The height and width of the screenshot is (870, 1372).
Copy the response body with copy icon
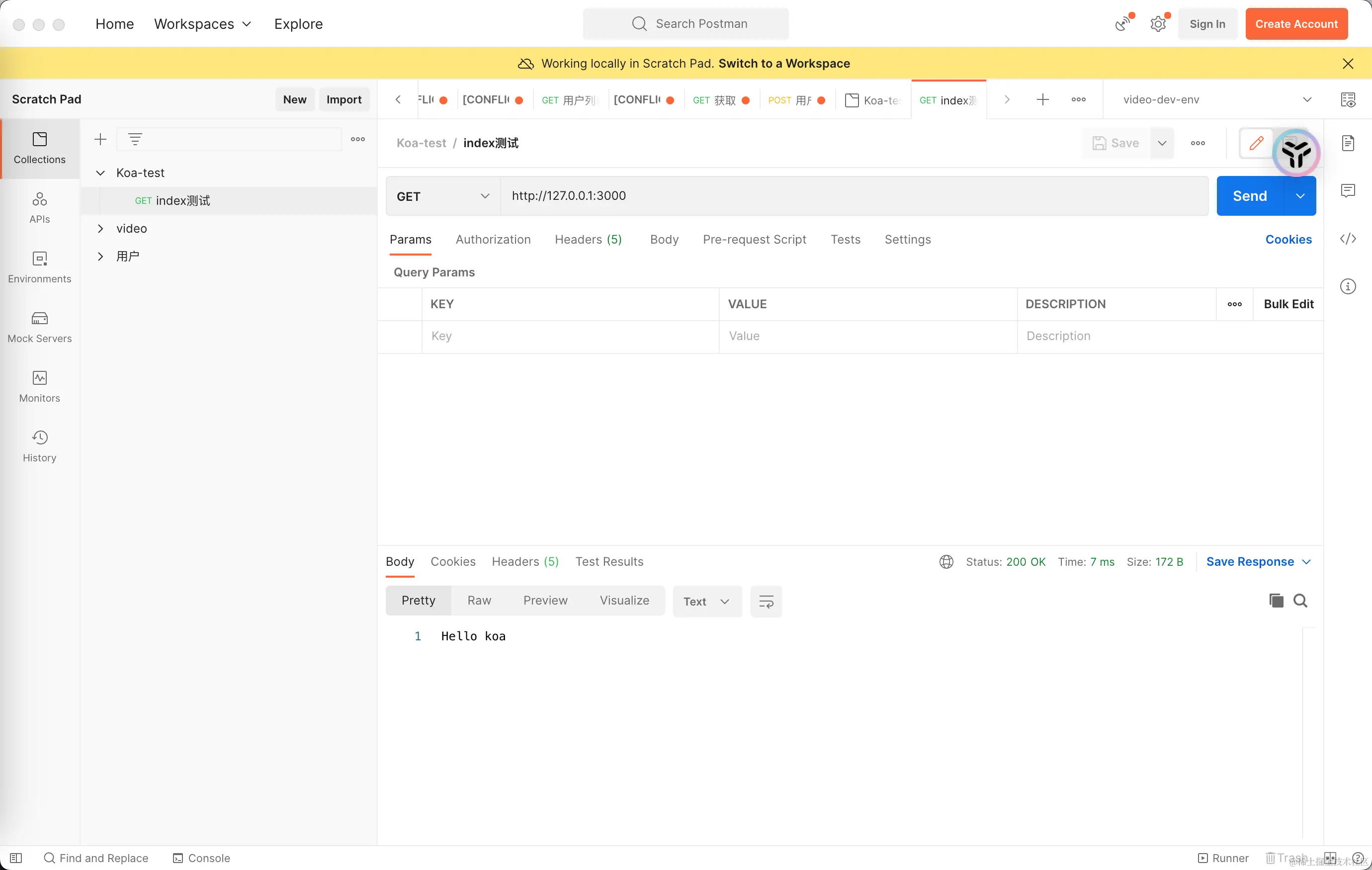[1276, 601]
